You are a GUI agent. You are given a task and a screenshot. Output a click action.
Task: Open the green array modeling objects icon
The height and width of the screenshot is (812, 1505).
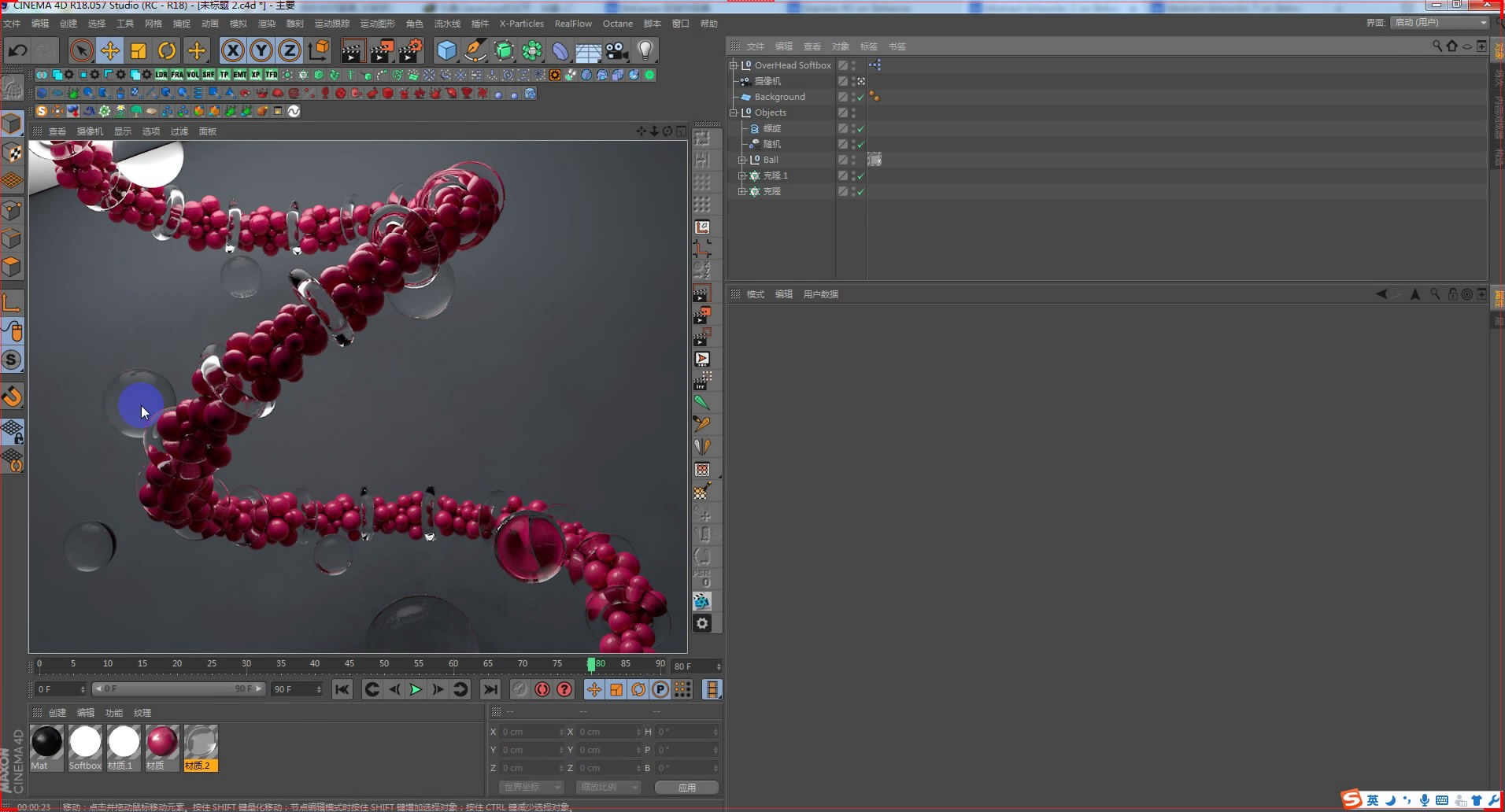pos(532,51)
